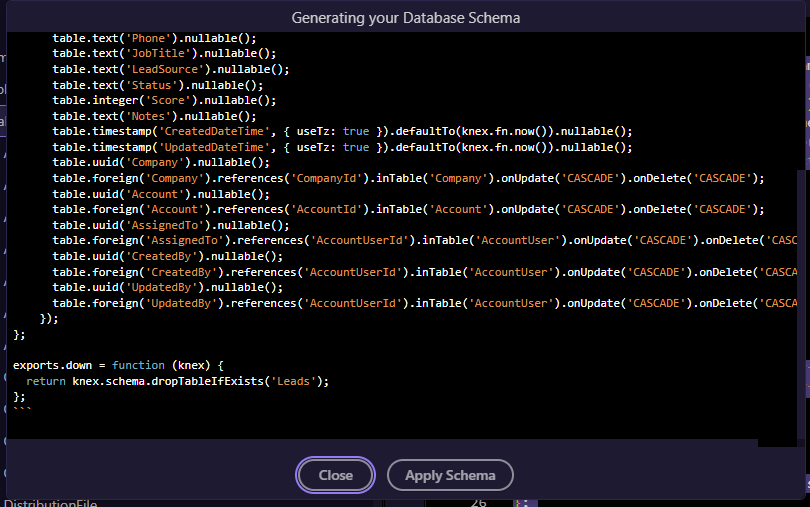This screenshot has height=507, width=810.
Task: Click the line table.uuid('AssignedTo').nullable()
Action: pyautogui.click(x=171, y=225)
